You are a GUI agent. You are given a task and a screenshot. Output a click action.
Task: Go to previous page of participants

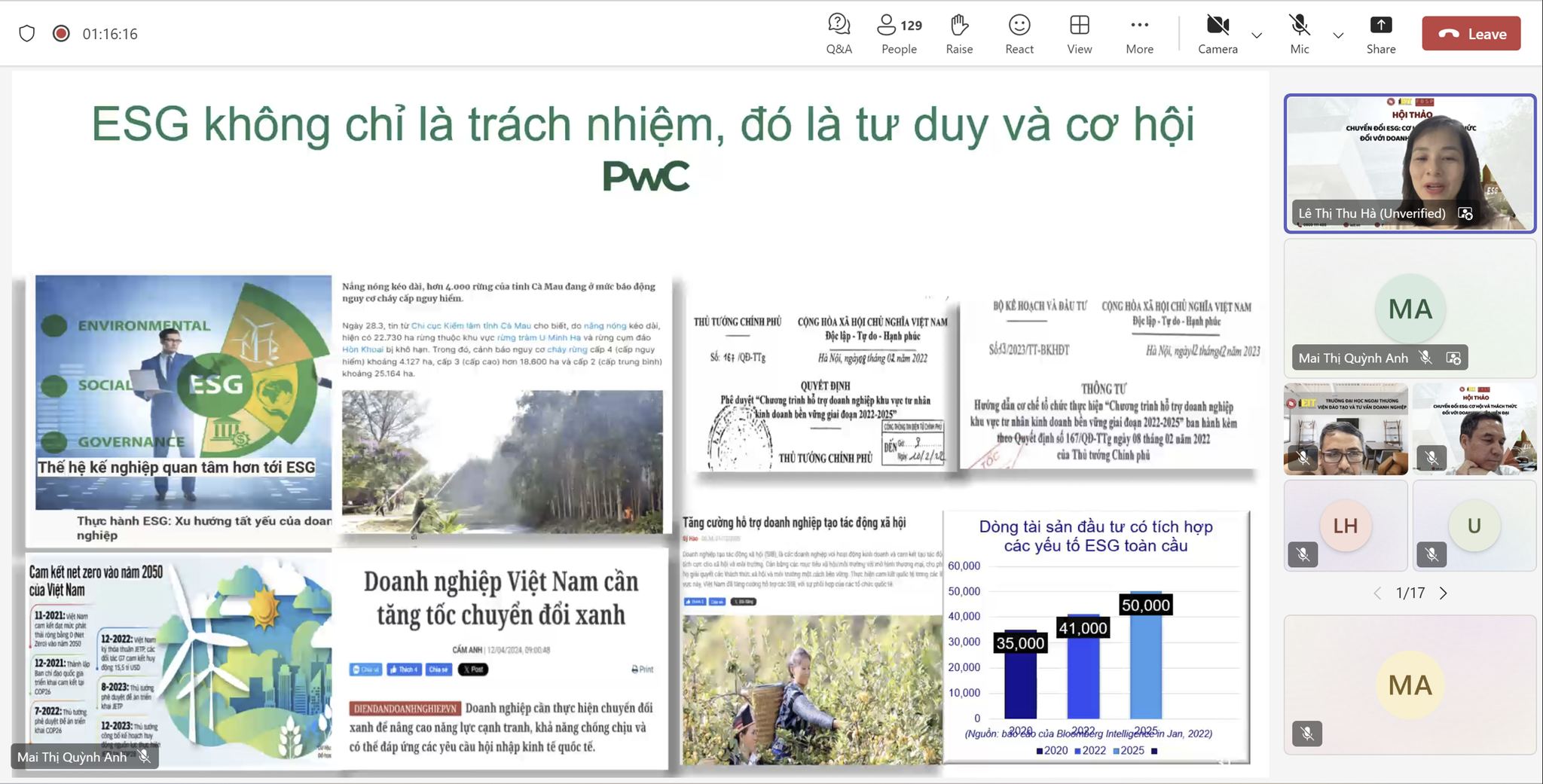1377,593
